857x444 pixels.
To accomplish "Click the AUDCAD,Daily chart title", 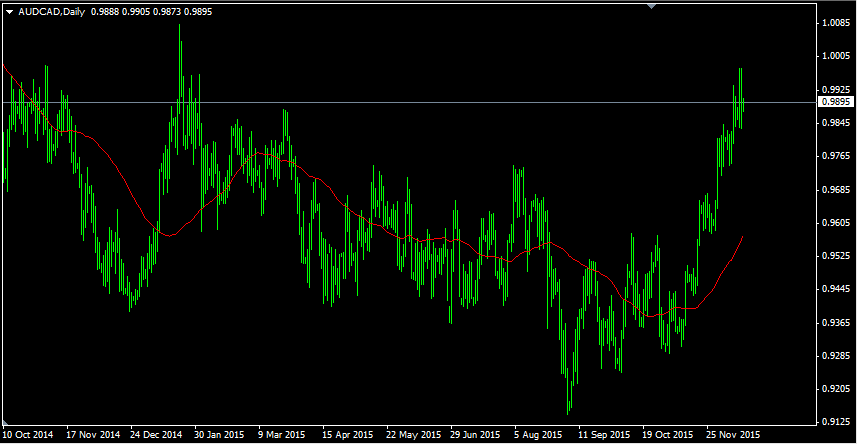I will coord(52,11).
